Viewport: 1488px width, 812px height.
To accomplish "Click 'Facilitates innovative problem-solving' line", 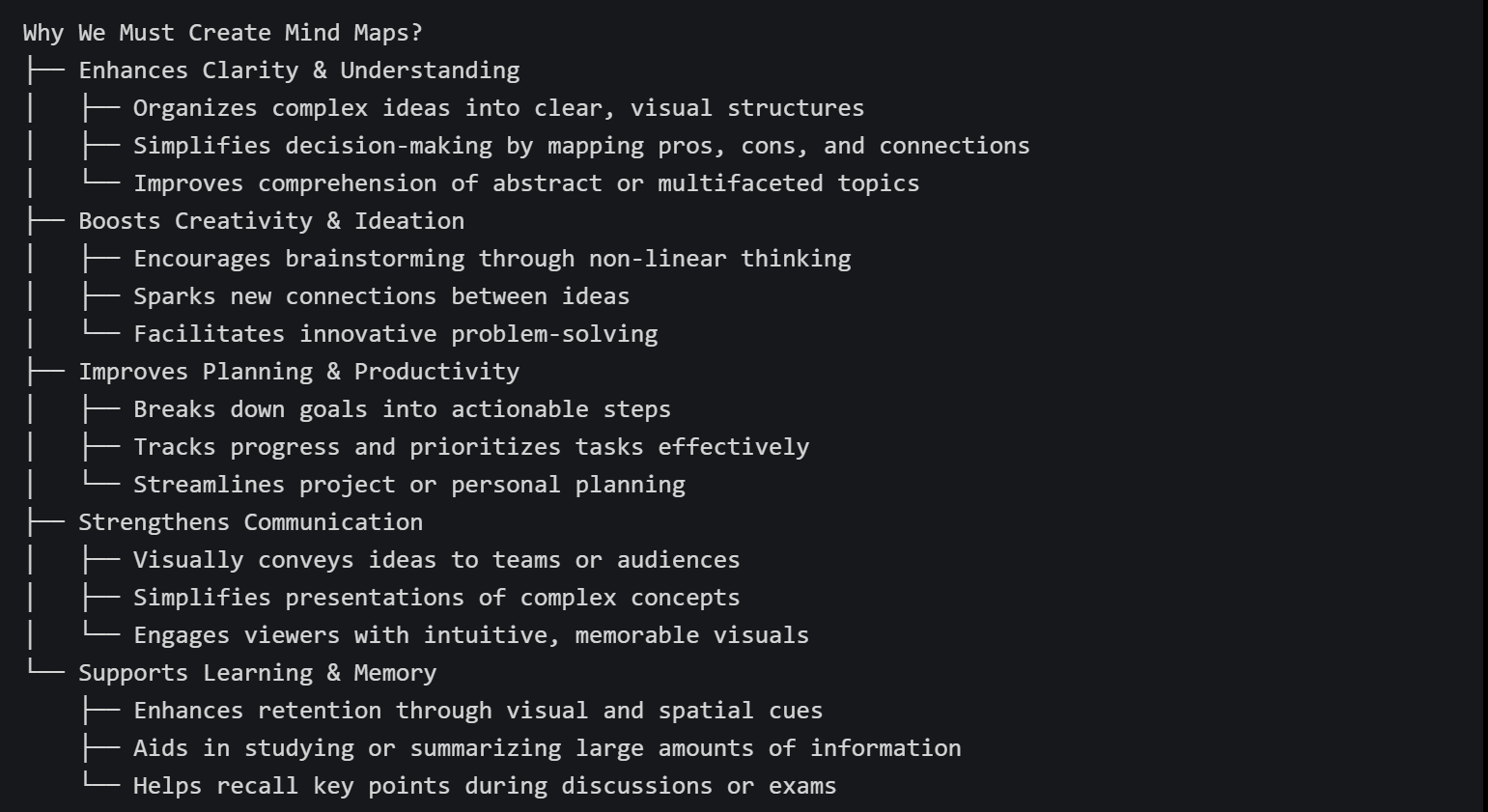I will (395, 334).
